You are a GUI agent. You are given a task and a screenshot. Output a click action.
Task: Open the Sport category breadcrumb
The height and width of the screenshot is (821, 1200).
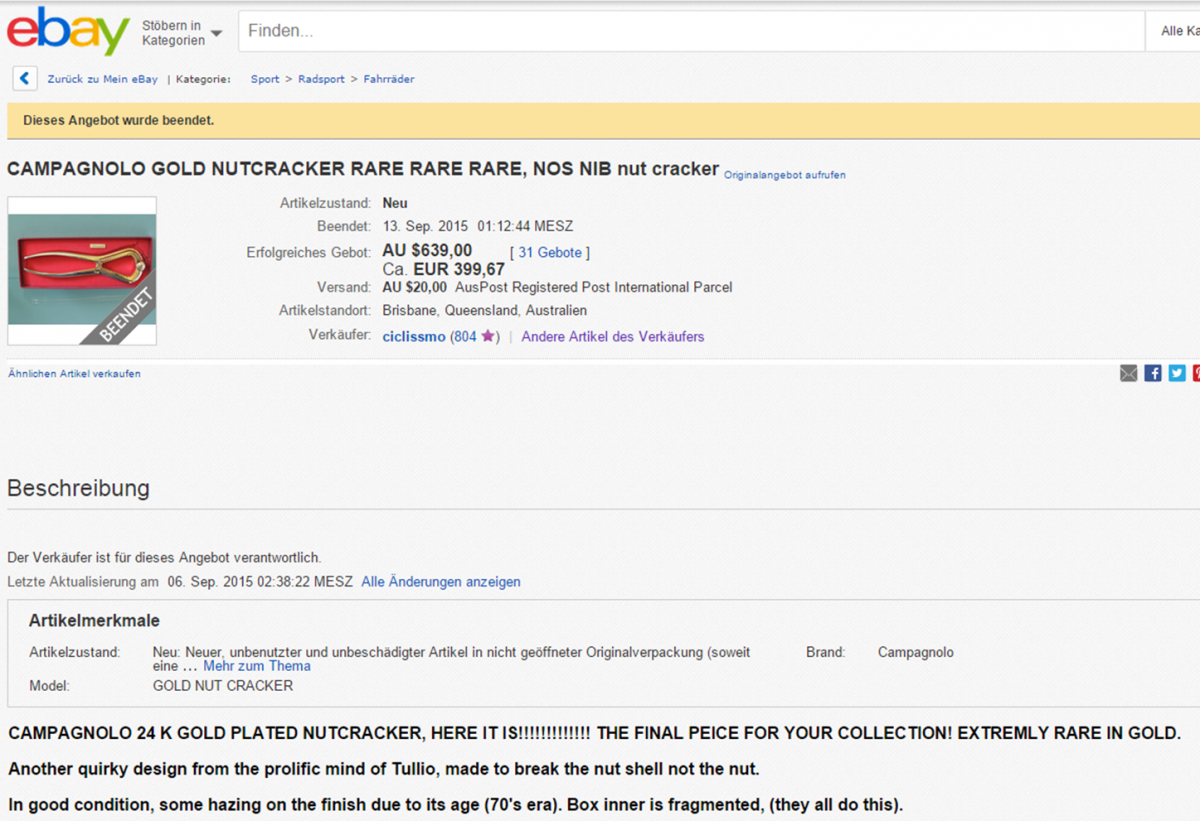pyautogui.click(x=265, y=79)
